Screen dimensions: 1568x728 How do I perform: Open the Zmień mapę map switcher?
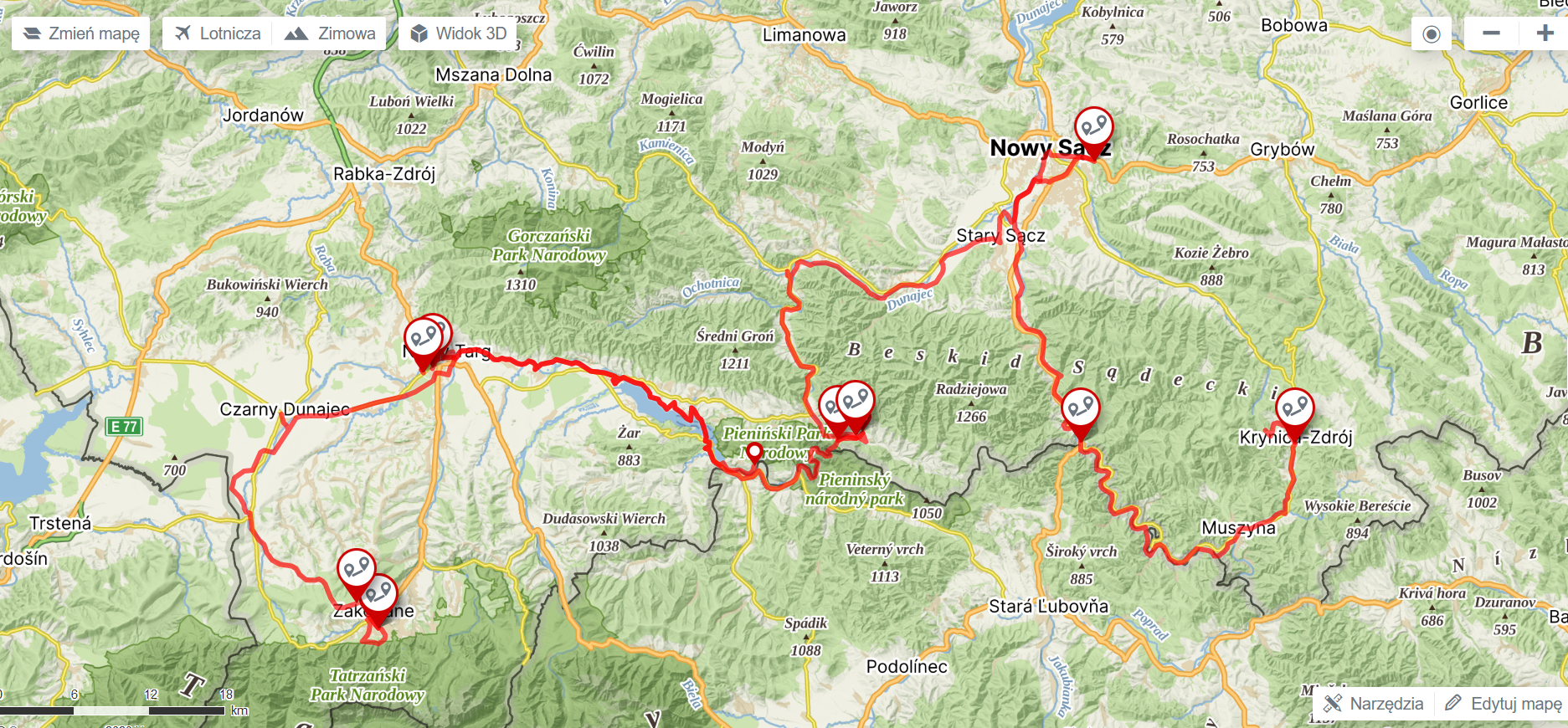pos(81,33)
